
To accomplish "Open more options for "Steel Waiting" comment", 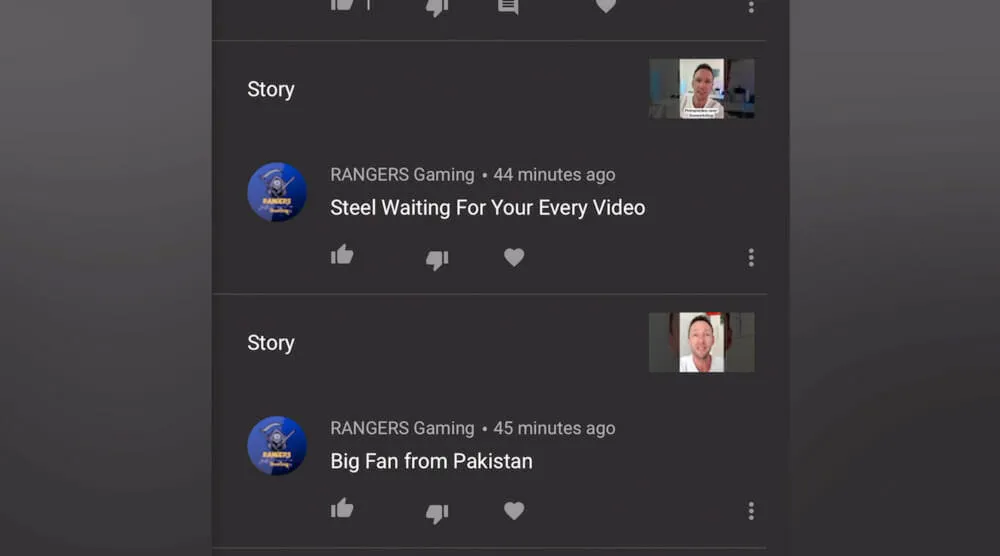I will pos(751,258).
